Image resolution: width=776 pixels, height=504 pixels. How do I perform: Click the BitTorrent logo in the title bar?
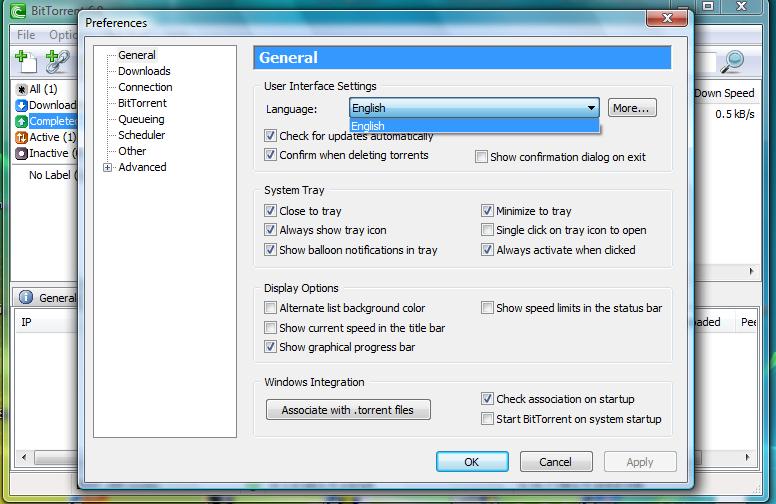18,11
